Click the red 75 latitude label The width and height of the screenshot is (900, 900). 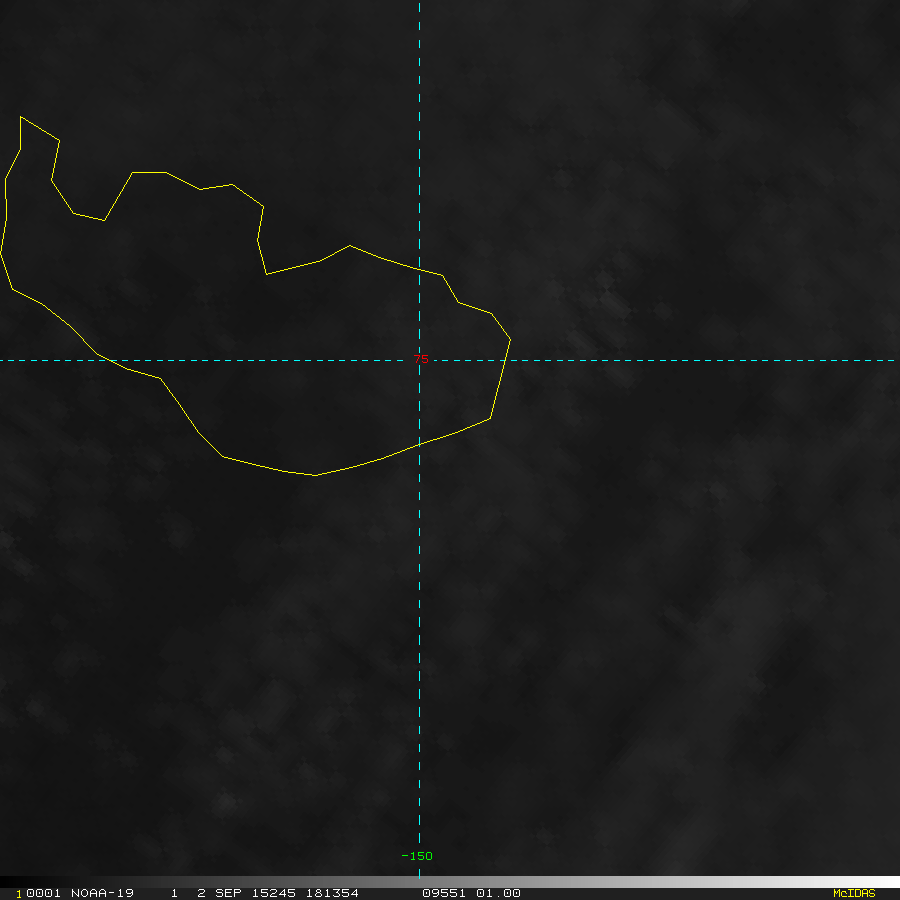(421, 360)
